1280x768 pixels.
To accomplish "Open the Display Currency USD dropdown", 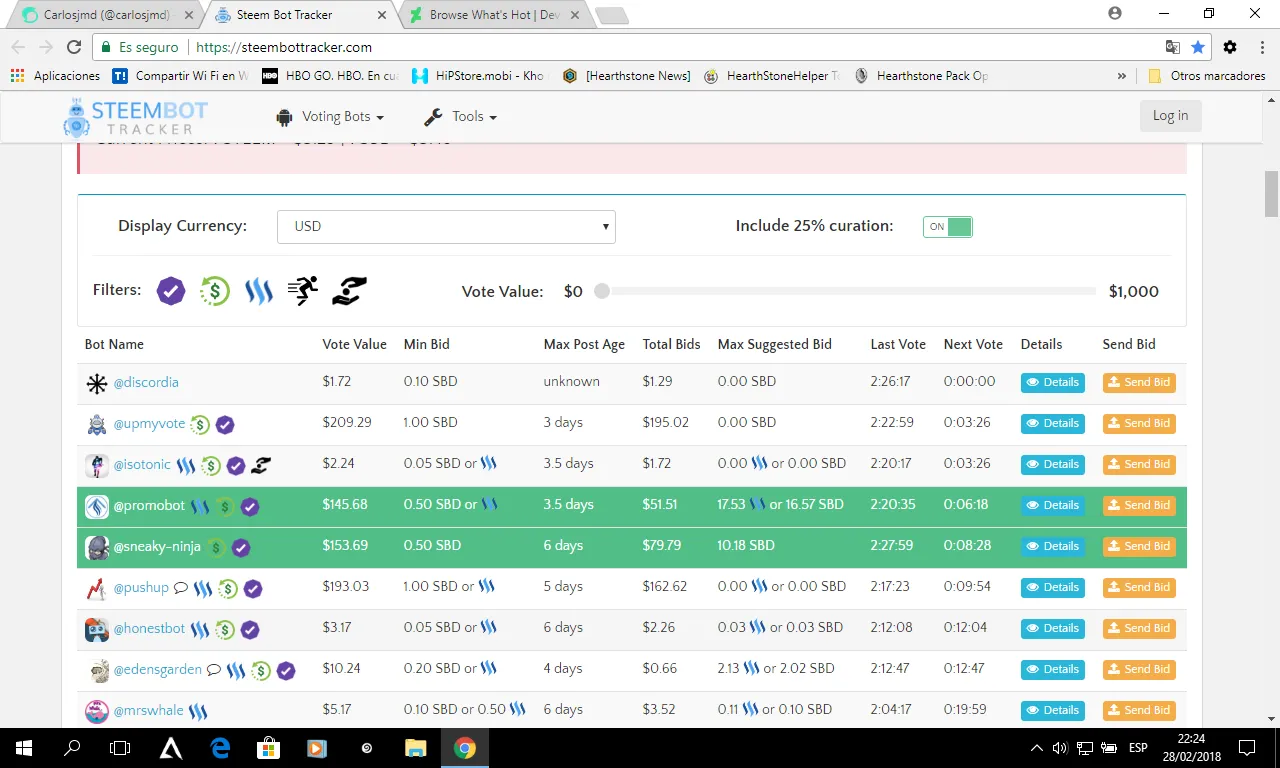I will point(446,227).
